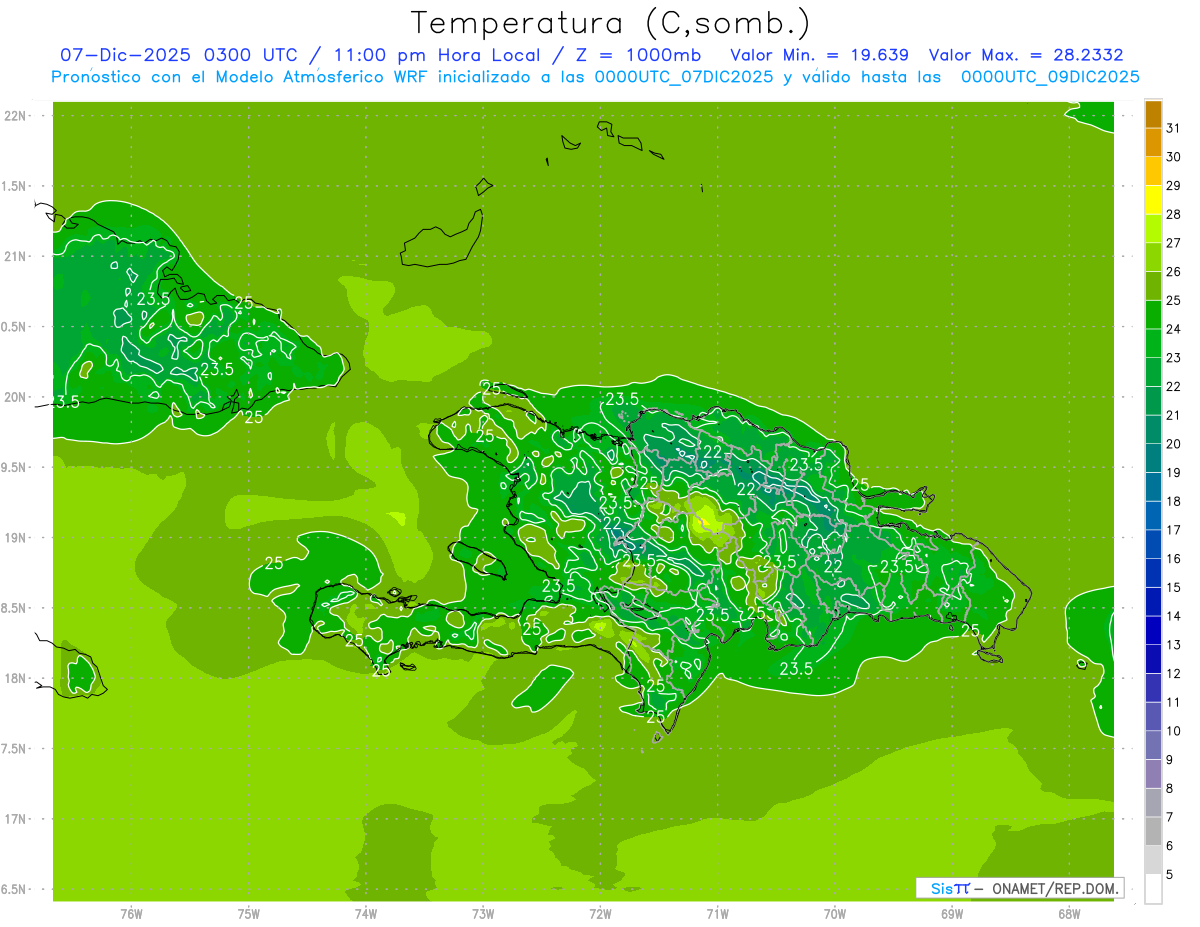Click the SisTT ONAMET/REP.DOM. logo label
The image size is (1200, 927).
(1019, 888)
